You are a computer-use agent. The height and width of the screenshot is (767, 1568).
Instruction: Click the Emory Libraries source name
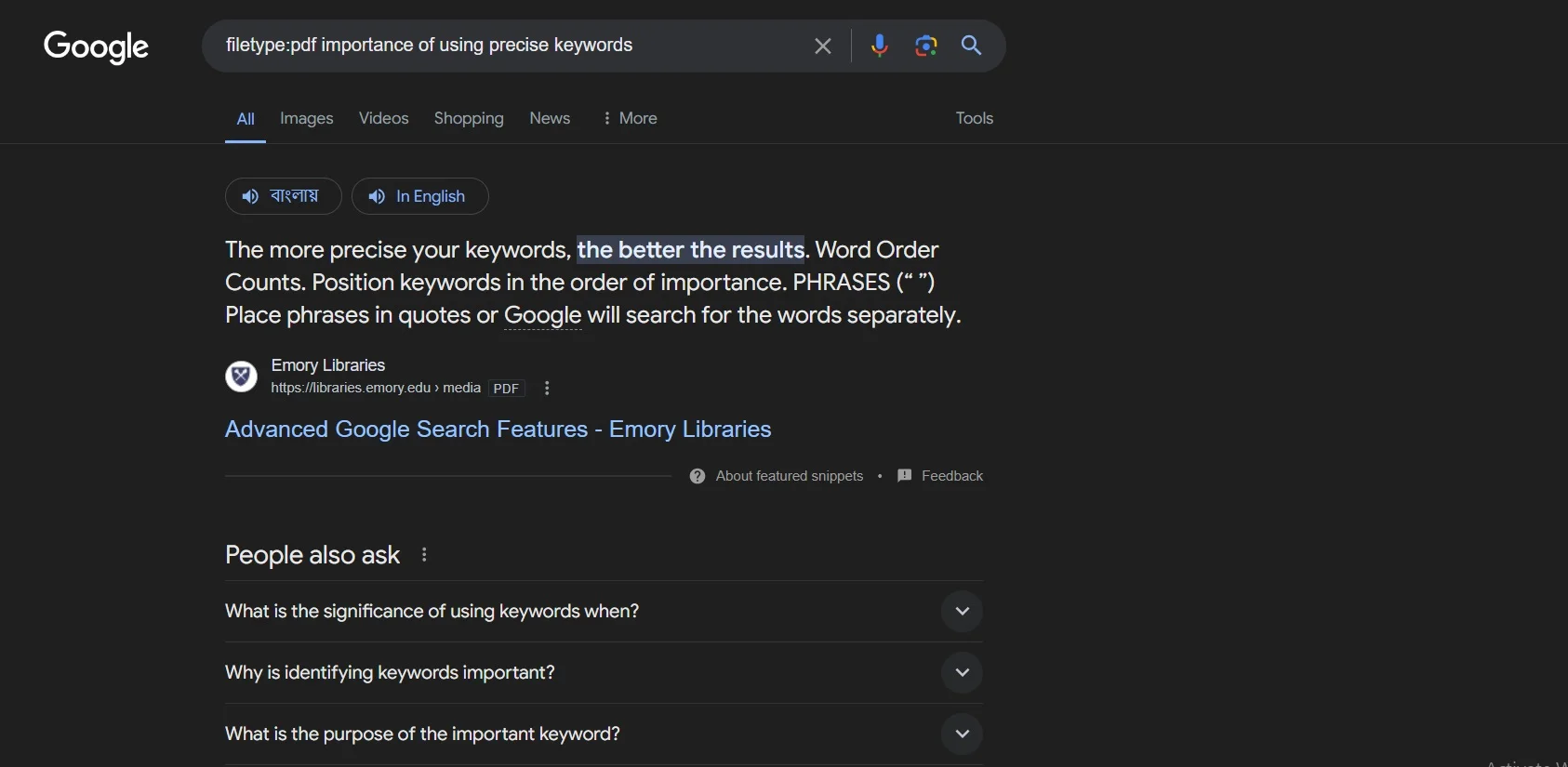pyautogui.click(x=328, y=365)
